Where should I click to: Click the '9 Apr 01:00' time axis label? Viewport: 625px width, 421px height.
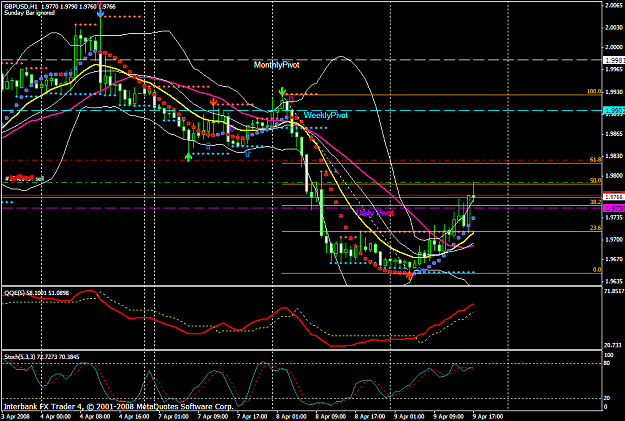(x=410, y=417)
